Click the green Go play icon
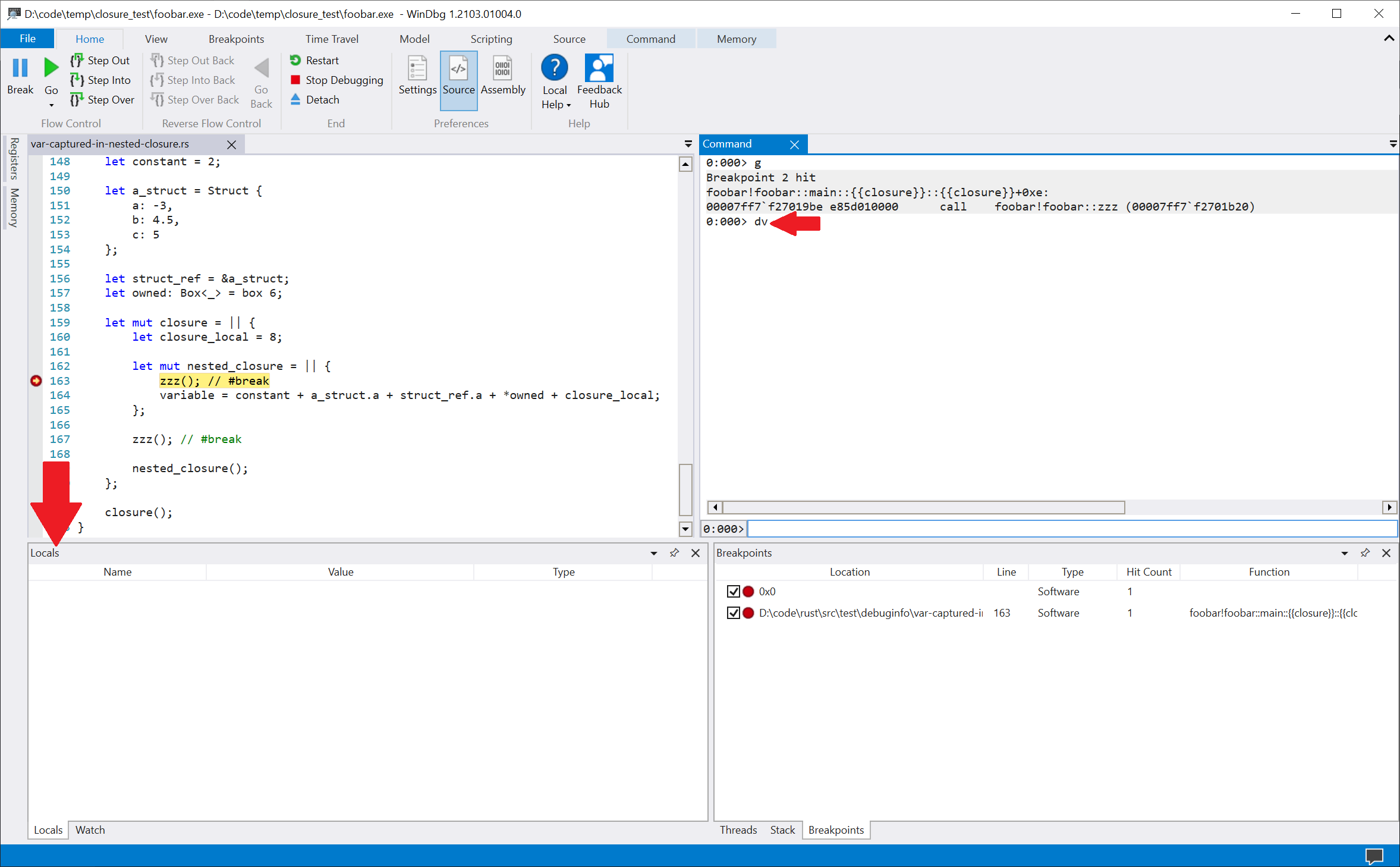Screen dimensions: 1400x867 pyautogui.click(x=51, y=68)
